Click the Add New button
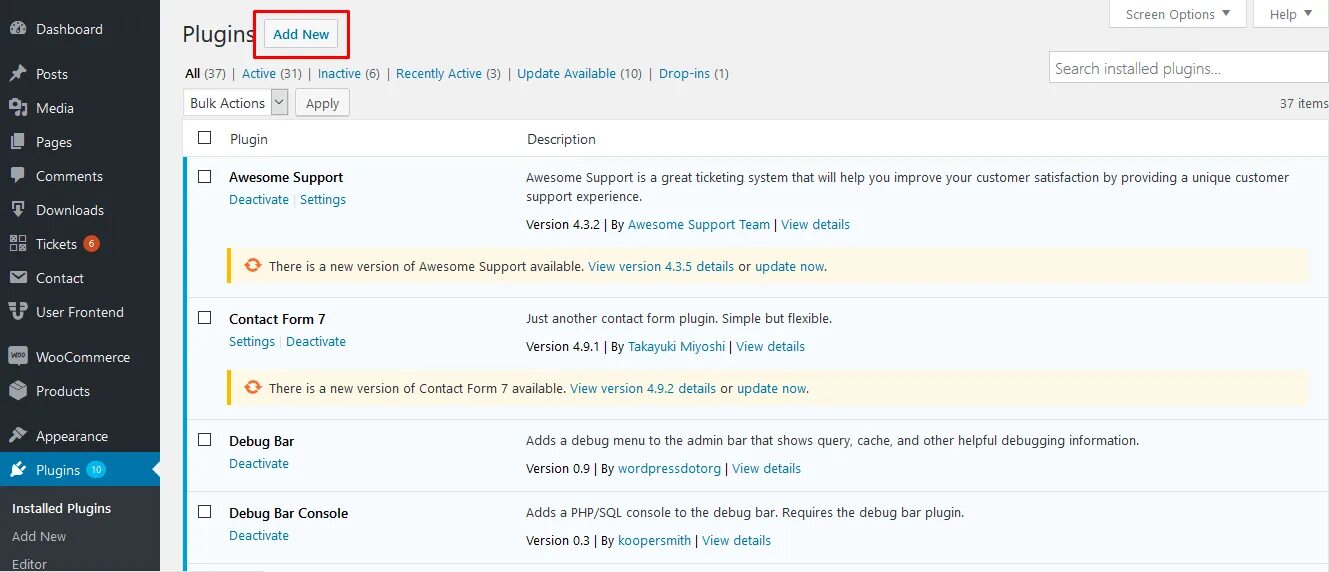This screenshot has width=1329, height=572. click(x=301, y=34)
